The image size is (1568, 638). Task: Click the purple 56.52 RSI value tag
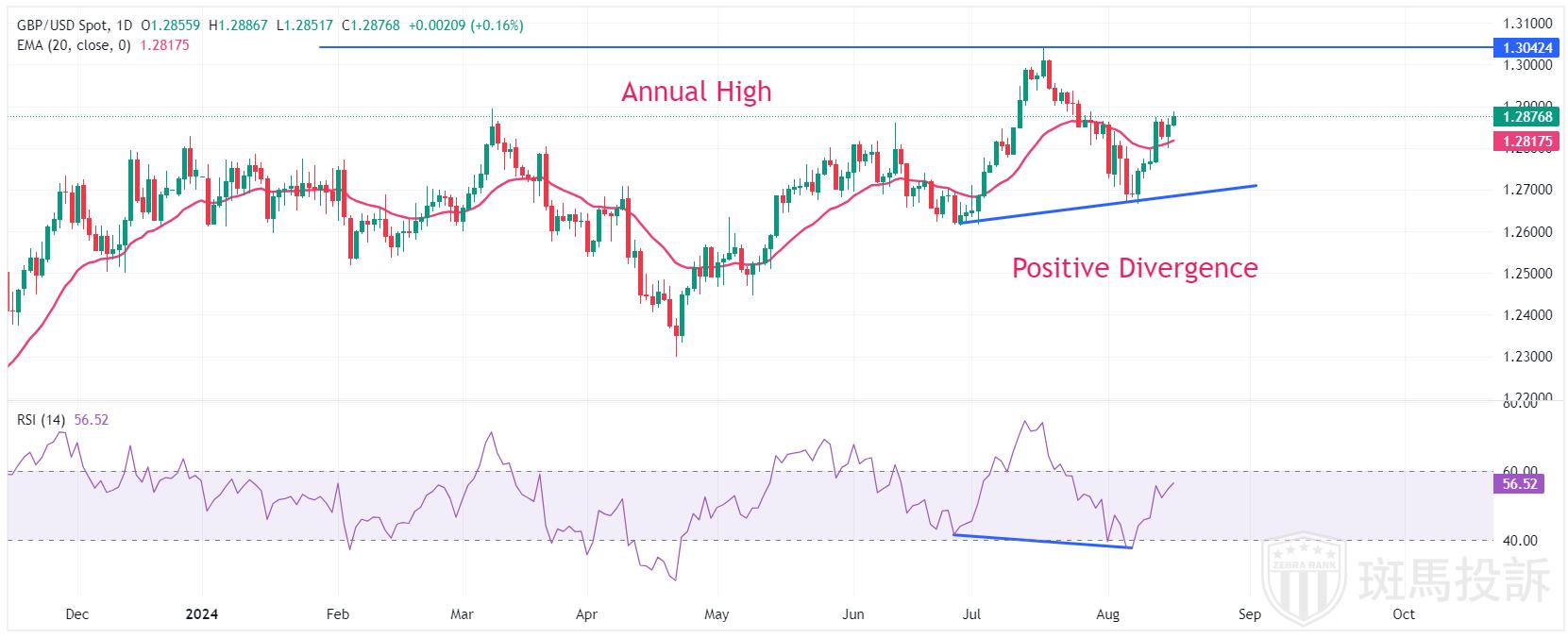point(1516,484)
